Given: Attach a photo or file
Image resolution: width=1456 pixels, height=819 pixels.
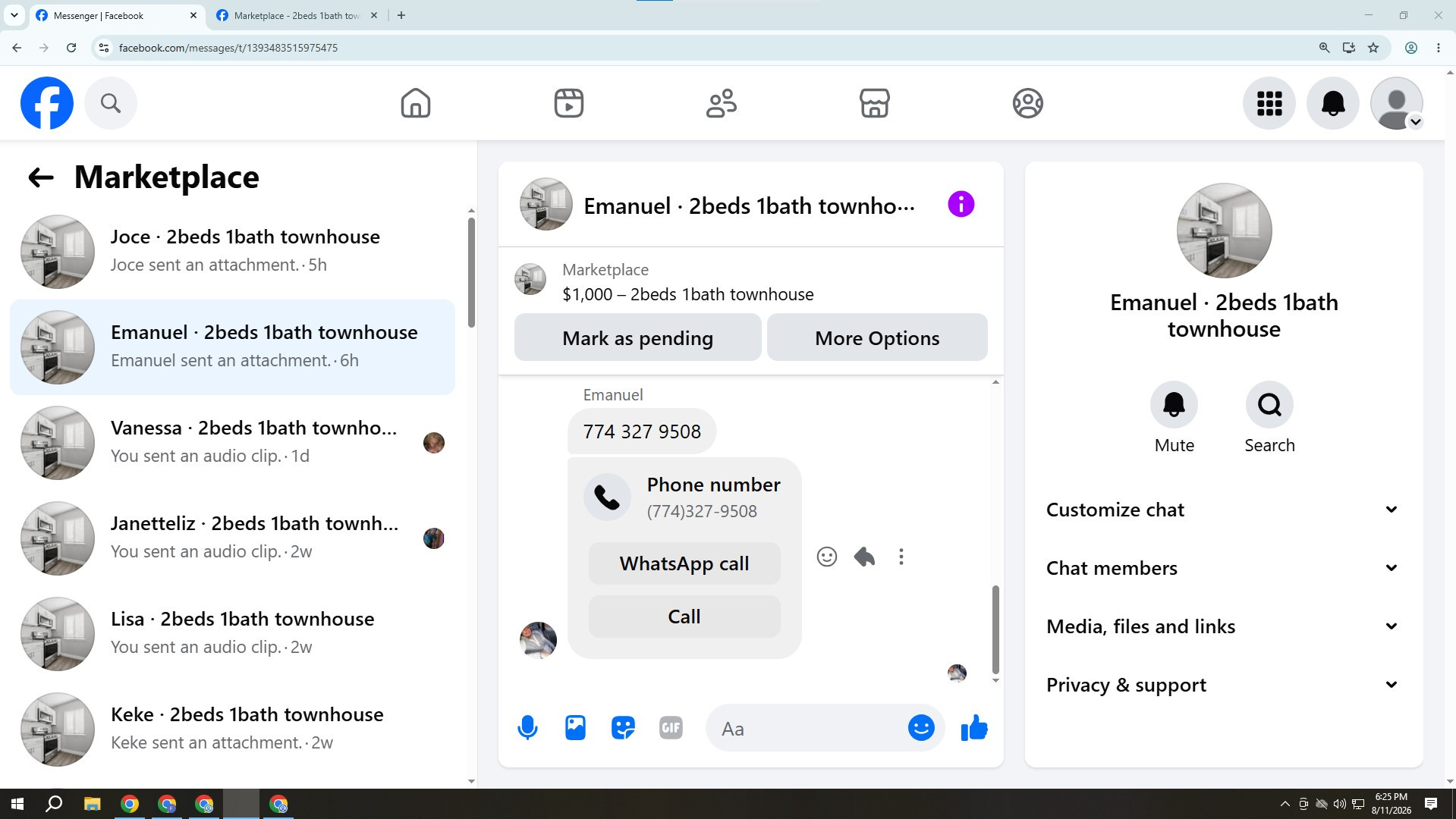Looking at the screenshot, I should pos(576,729).
